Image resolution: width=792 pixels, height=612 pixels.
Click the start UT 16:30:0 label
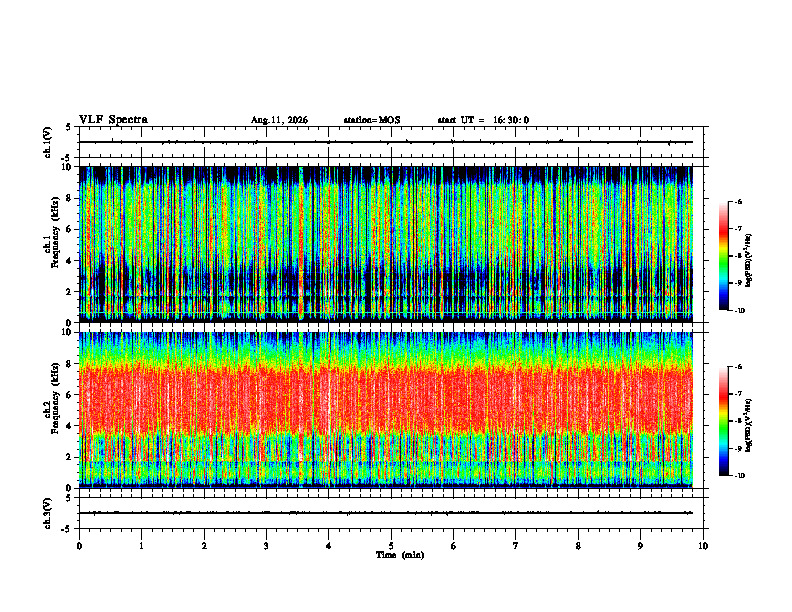click(x=483, y=120)
